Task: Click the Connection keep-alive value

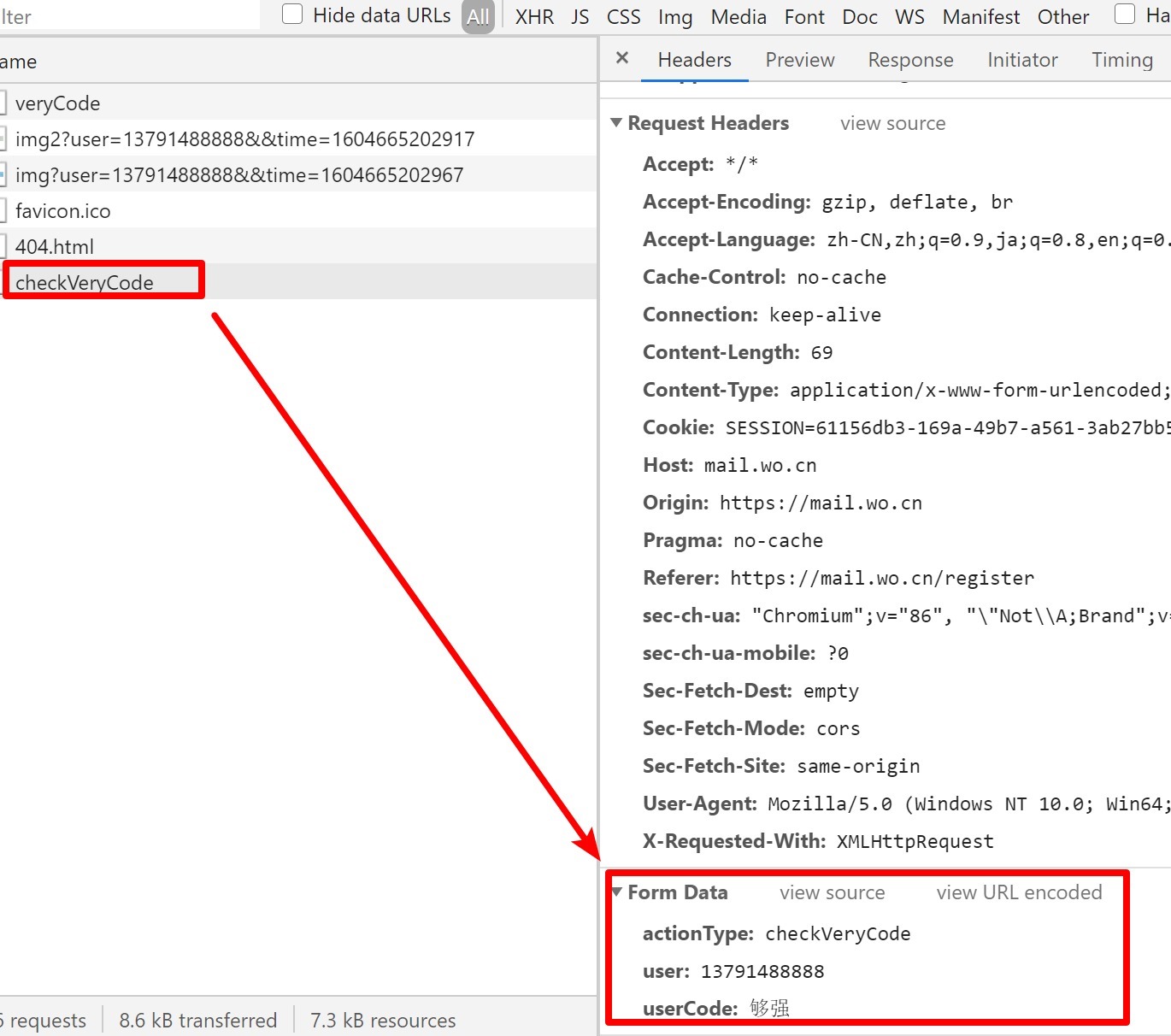Action: click(825, 315)
